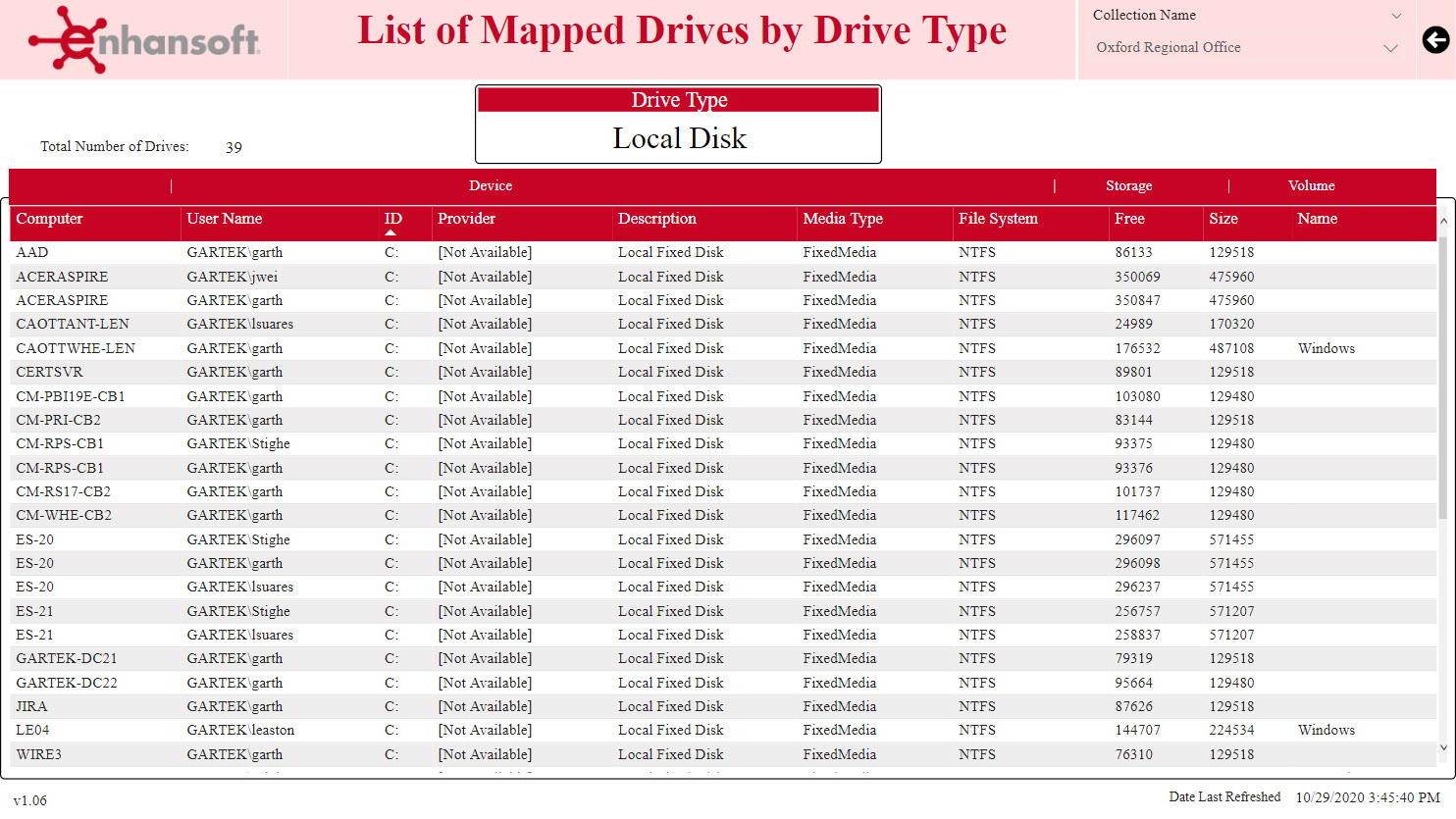Image resolution: width=1456 pixels, height=819 pixels.
Task: Click the GARTEK\jwei user name entry
Action: click(x=233, y=277)
